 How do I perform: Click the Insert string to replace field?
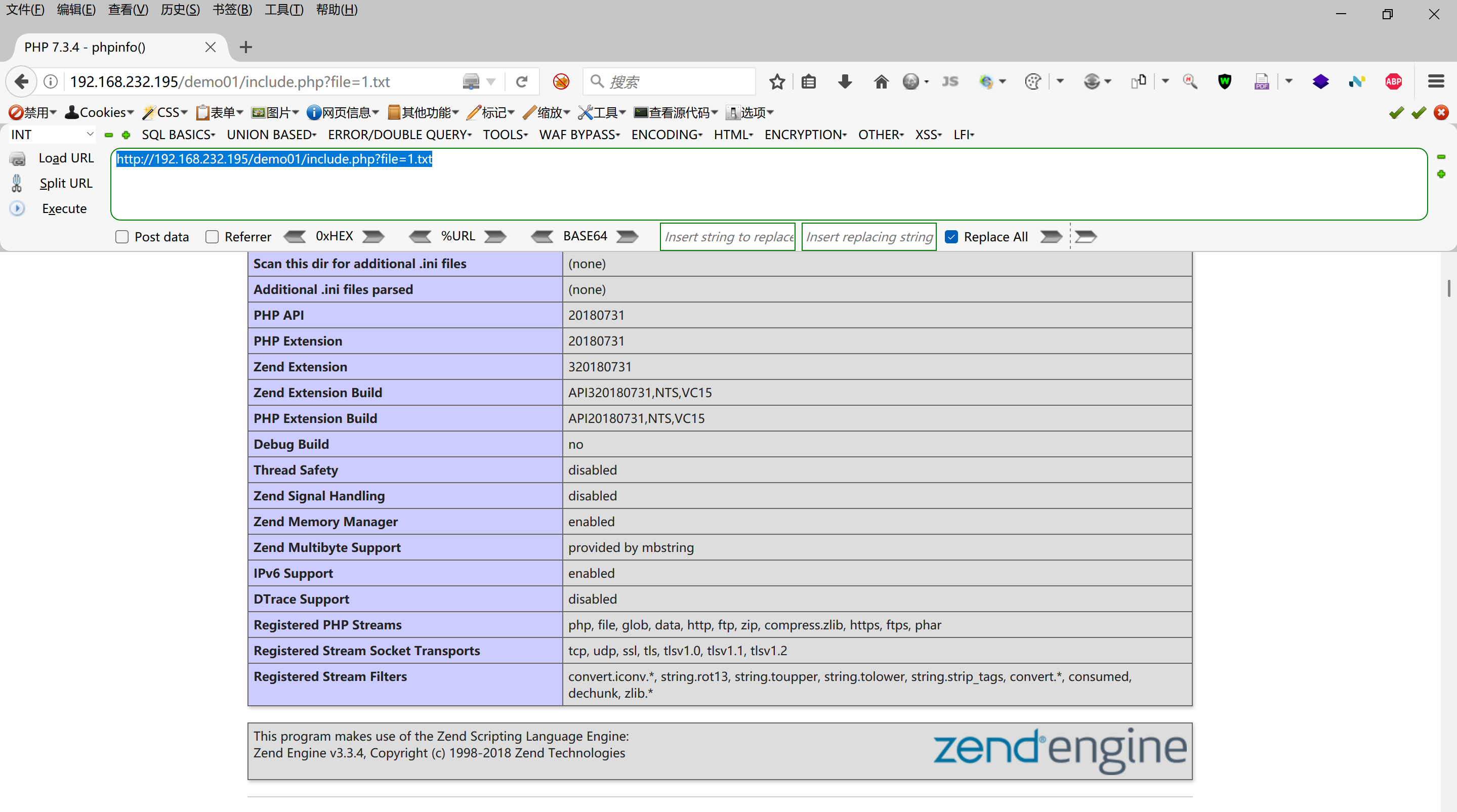[x=727, y=237]
